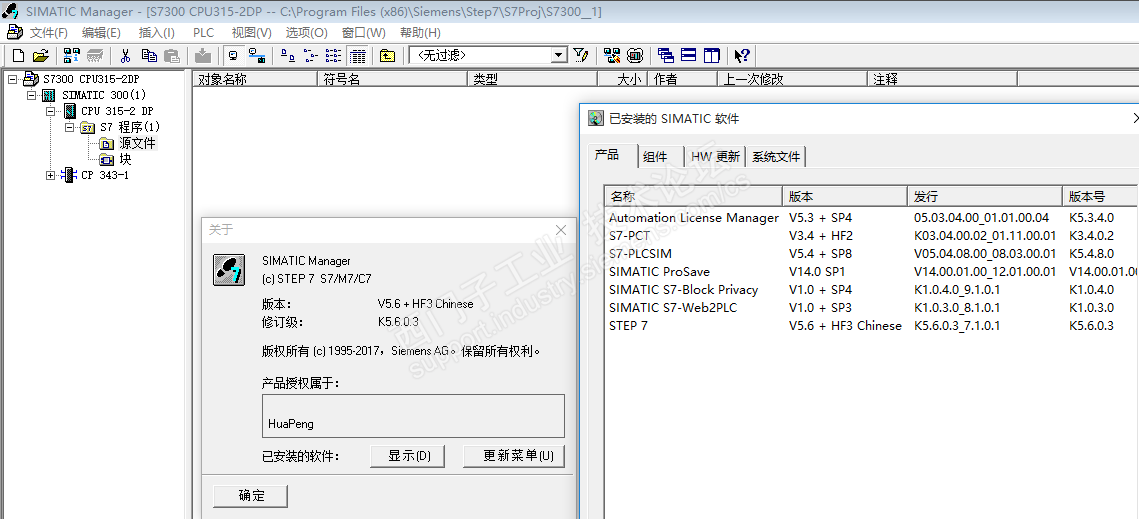Sort by 符号名 column header
Screen dimensions: 1139x519
(x=392, y=79)
